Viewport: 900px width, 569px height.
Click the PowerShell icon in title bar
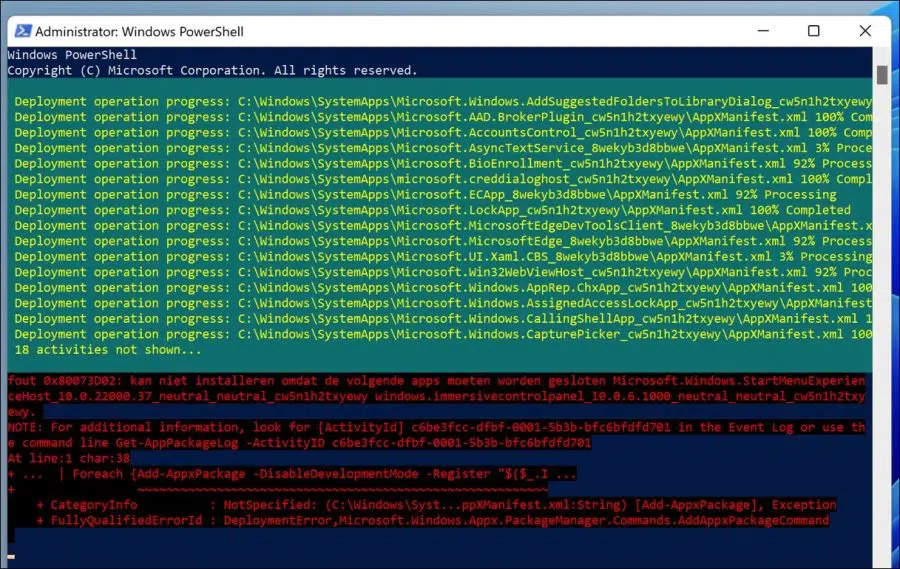click(x=22, y=31)
